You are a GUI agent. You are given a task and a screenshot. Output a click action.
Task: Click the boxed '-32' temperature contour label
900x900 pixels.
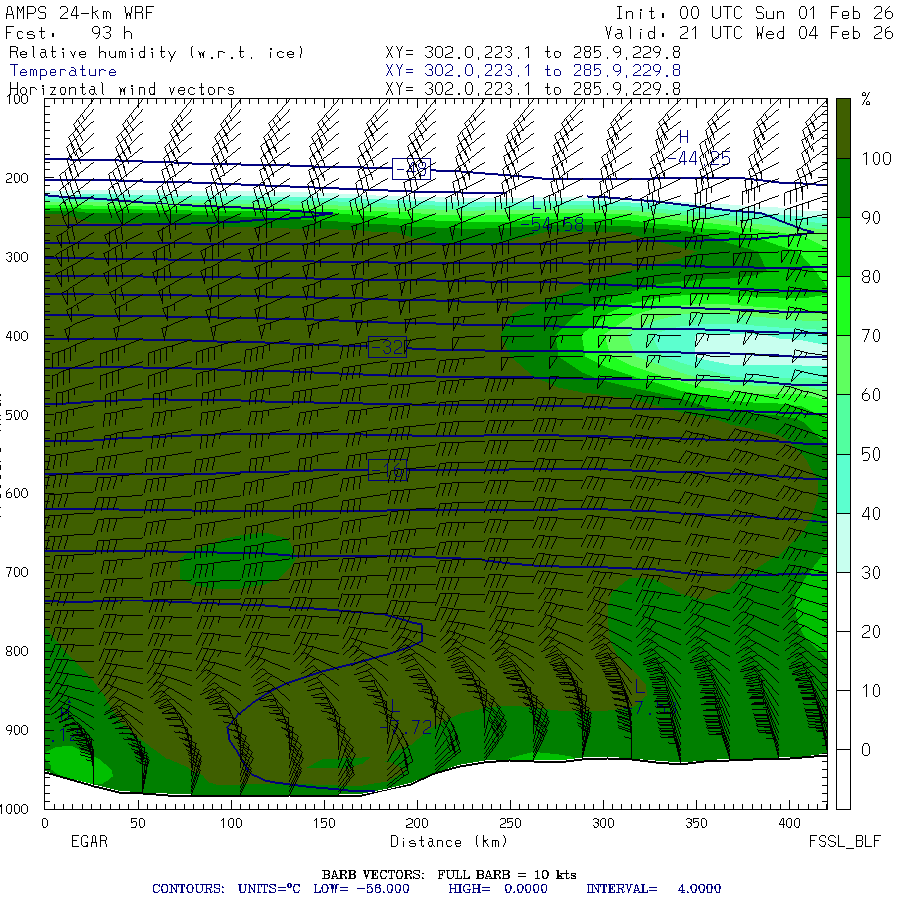[387, 347]
